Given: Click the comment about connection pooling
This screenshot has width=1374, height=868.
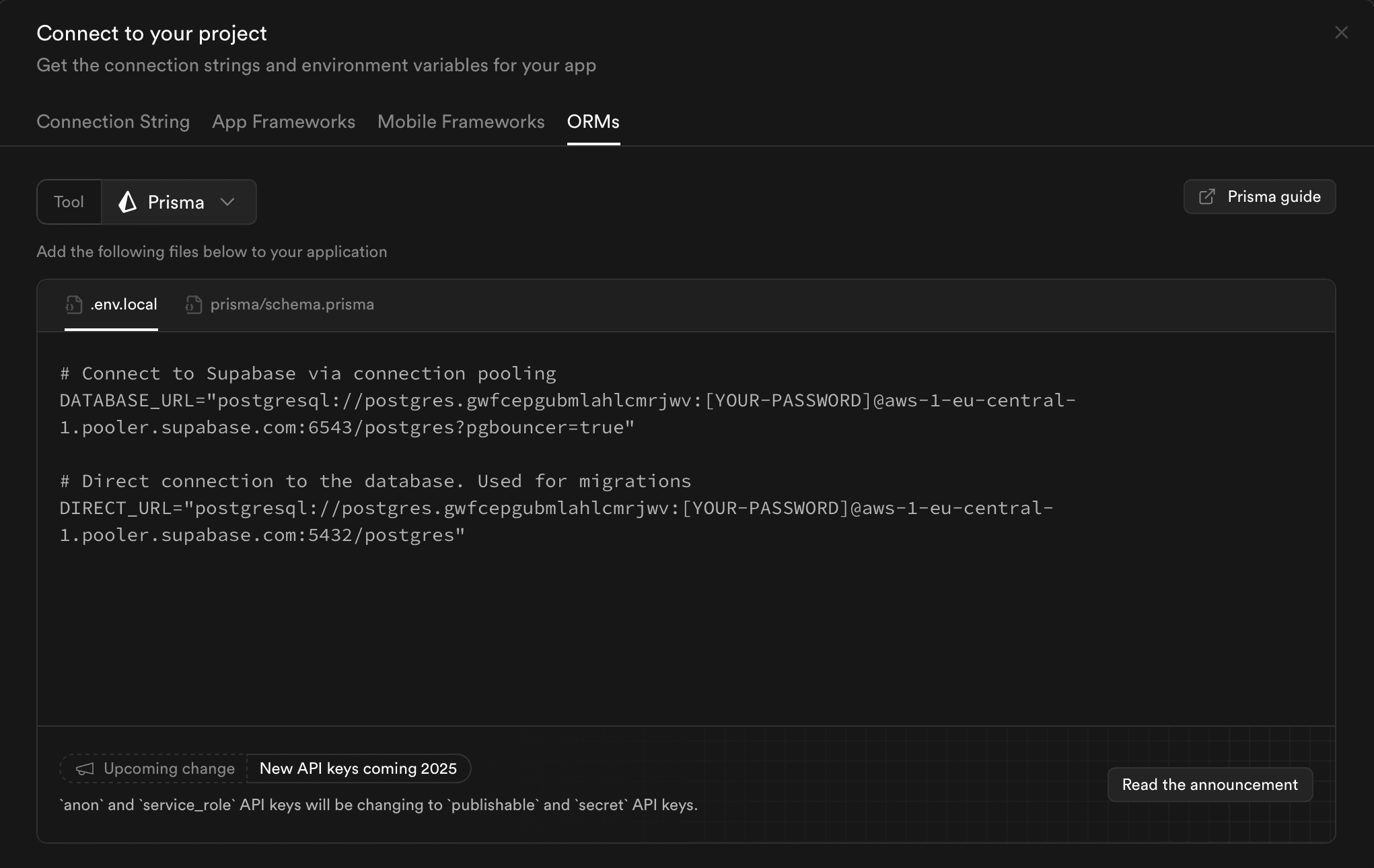Looking at the screenshot, I should (x=308, y=373).
